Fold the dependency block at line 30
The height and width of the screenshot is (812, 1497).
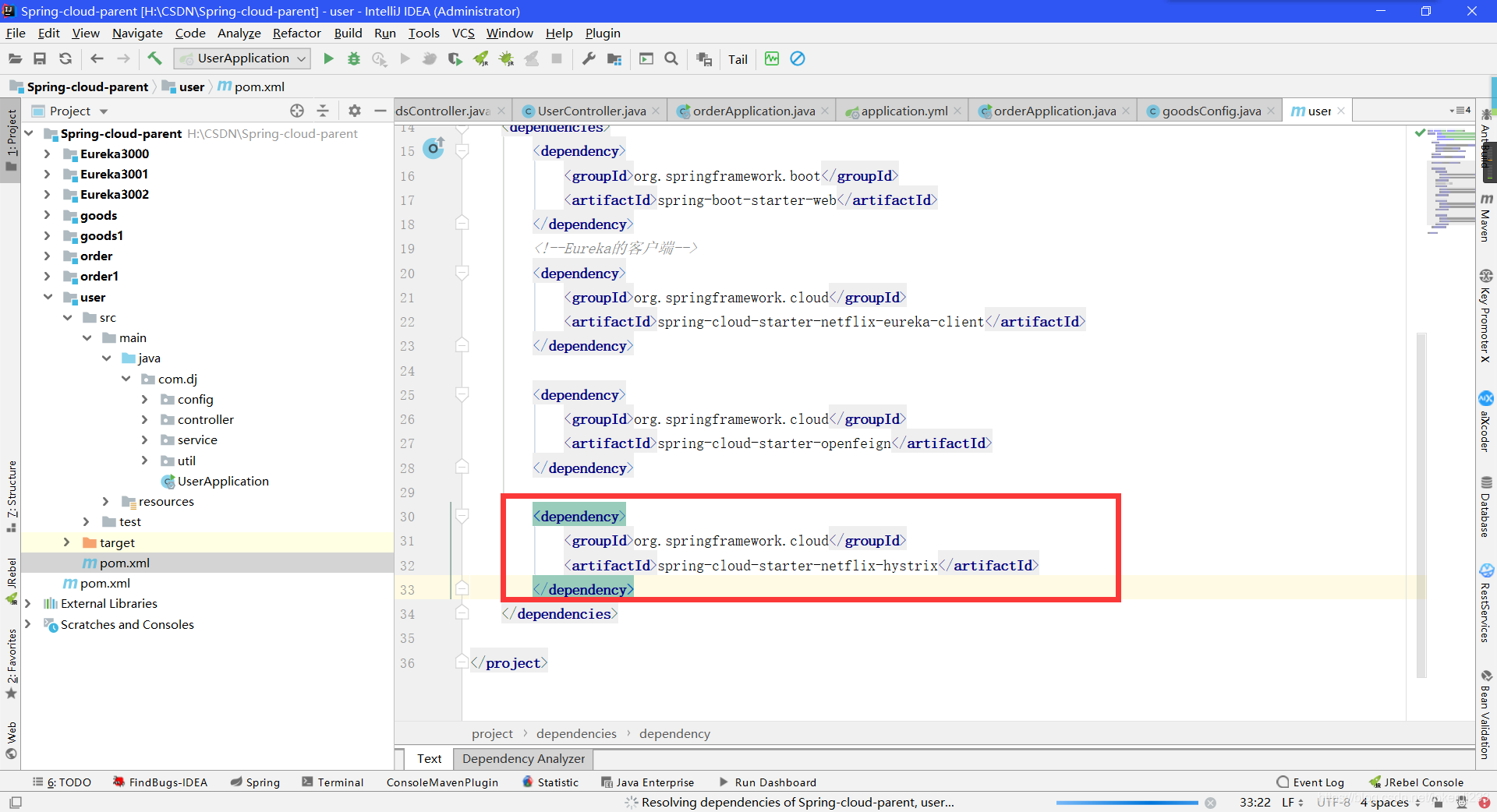pos(462,516)
